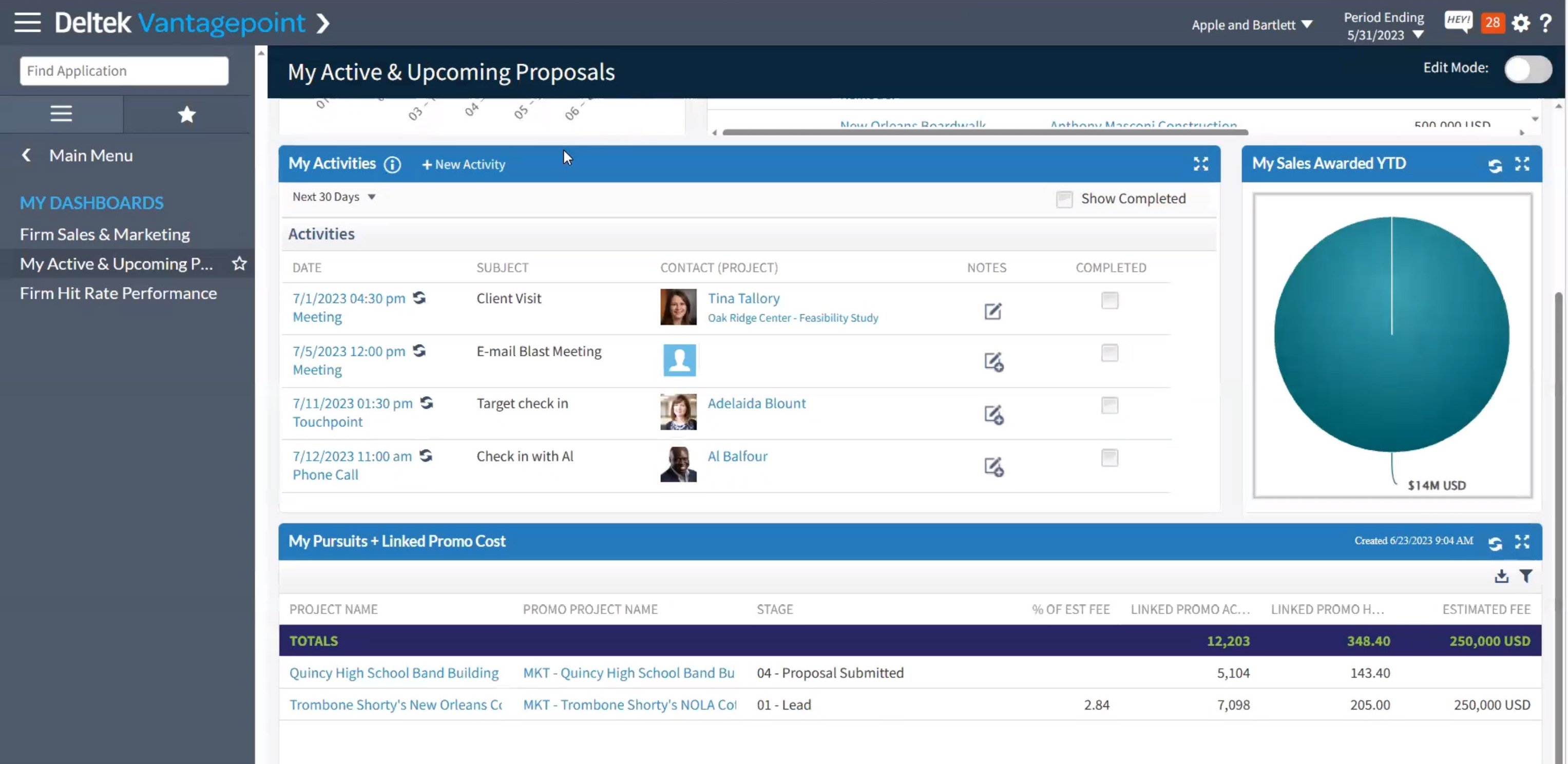
Task: Open the HEY! assistant
Action: pos(1459,22)
